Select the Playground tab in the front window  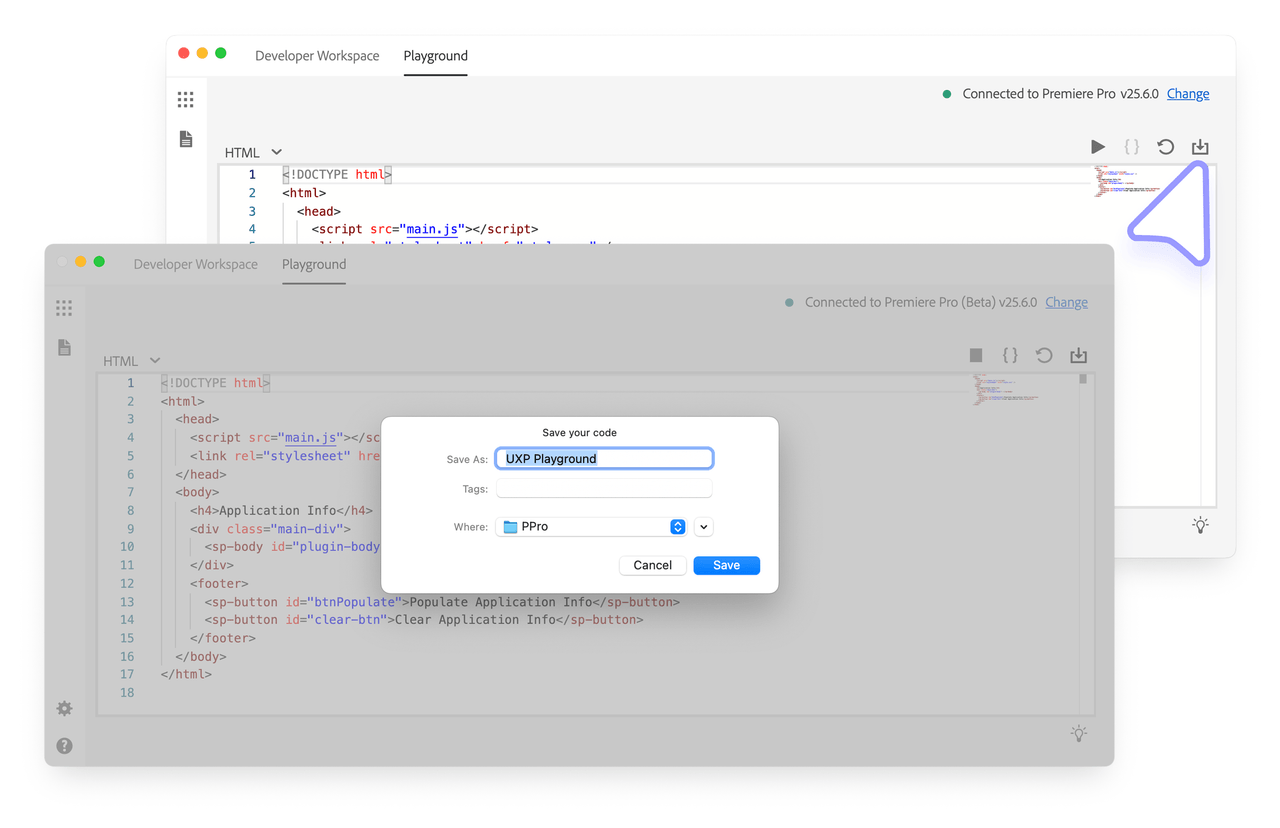tap(314, 264)
